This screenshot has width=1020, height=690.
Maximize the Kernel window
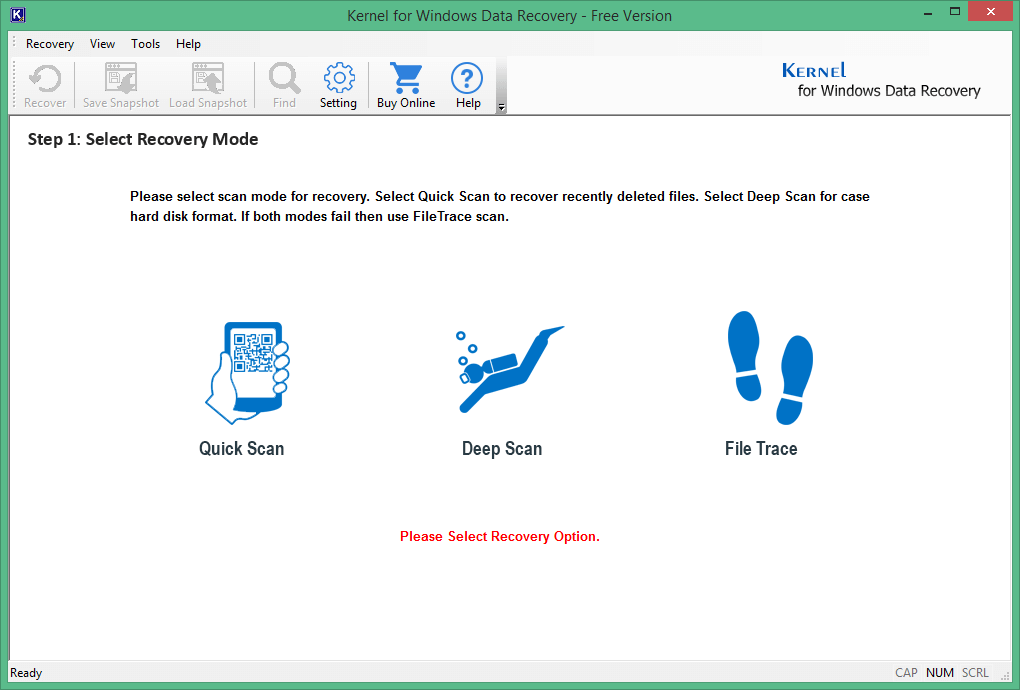click(955, 12)
